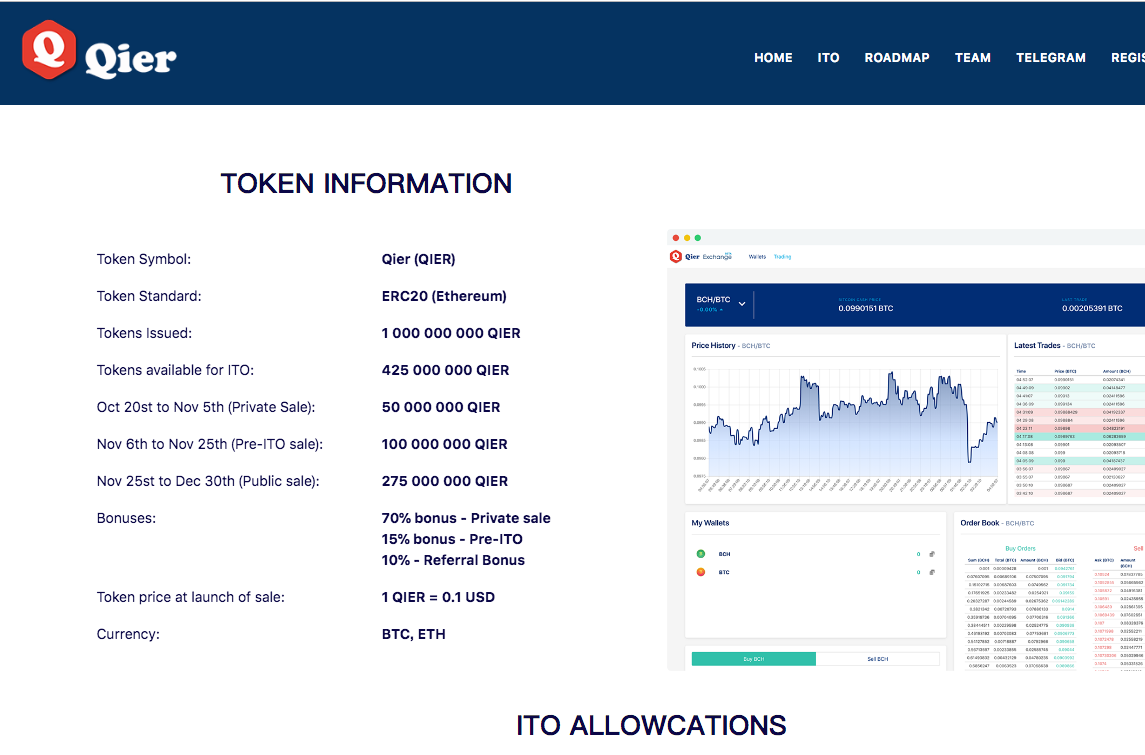Click the TOKEN INFORMATION heading
Viewport: 1145px width, 755px height.
pos(366,183)
